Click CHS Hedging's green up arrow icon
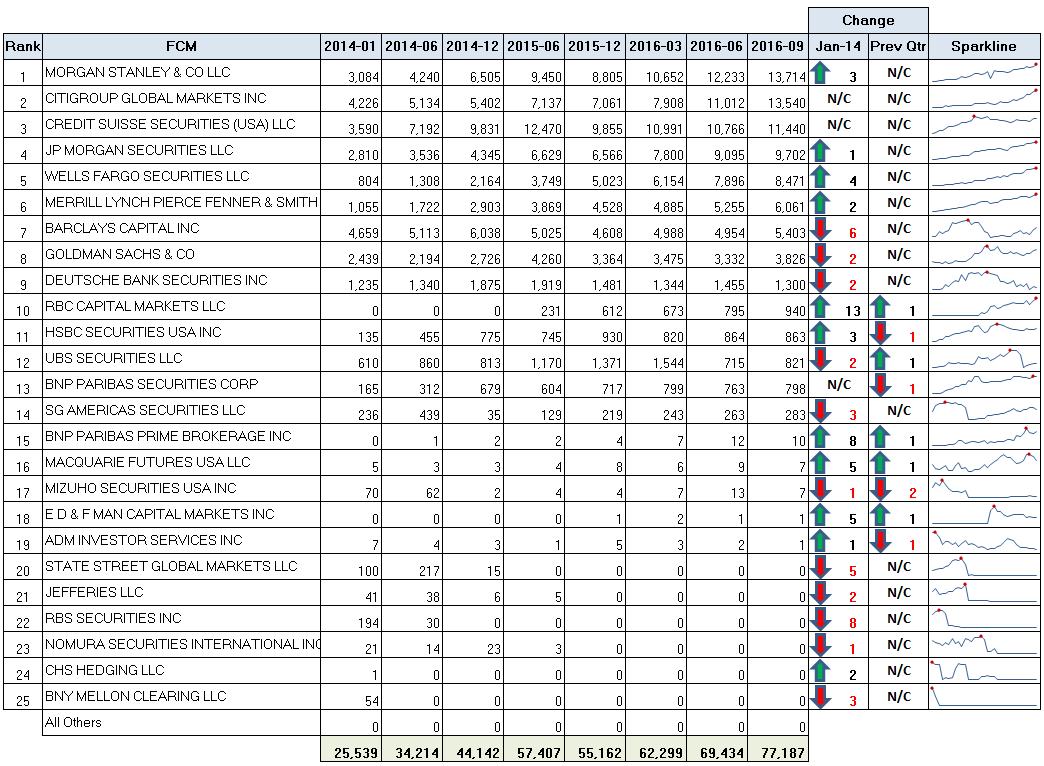The height and width of the screenshot is (766, 1044). tap(820, 670)
